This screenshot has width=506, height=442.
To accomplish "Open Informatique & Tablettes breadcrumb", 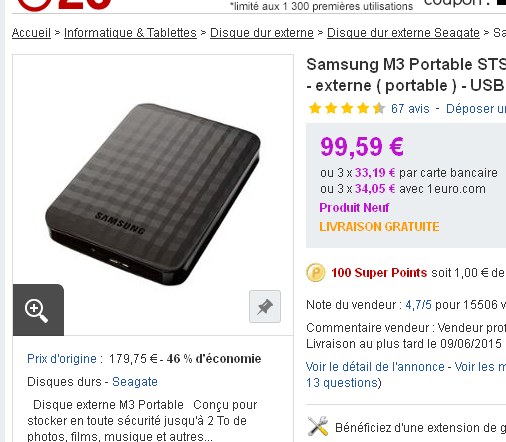I will 130,33.
